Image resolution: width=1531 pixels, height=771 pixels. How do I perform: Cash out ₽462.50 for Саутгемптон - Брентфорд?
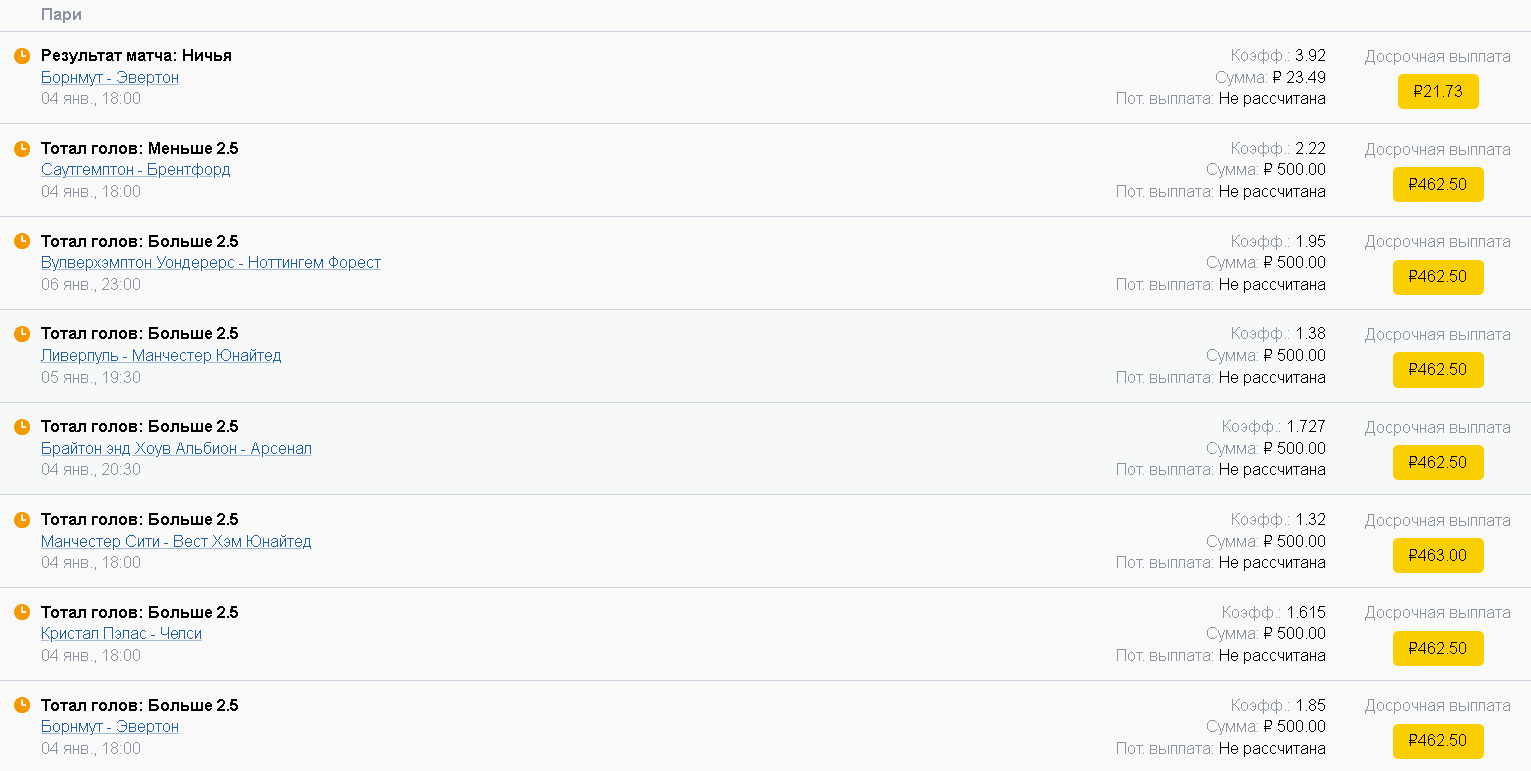[1438, 184]
